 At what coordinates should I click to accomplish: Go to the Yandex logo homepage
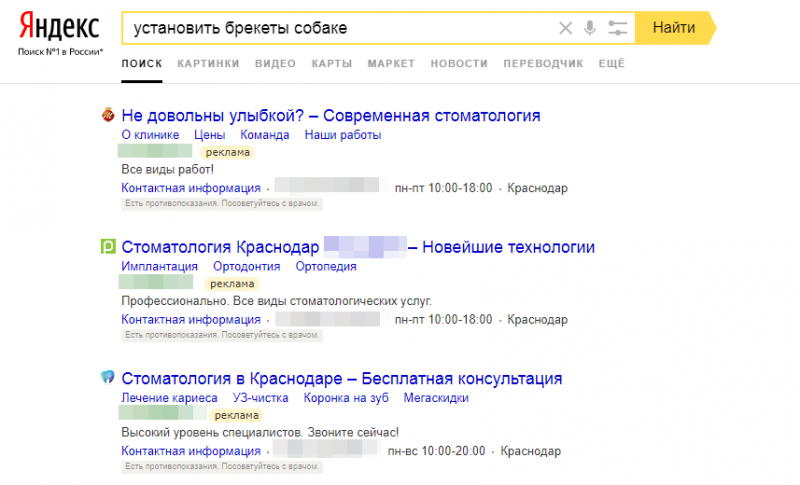59,27
